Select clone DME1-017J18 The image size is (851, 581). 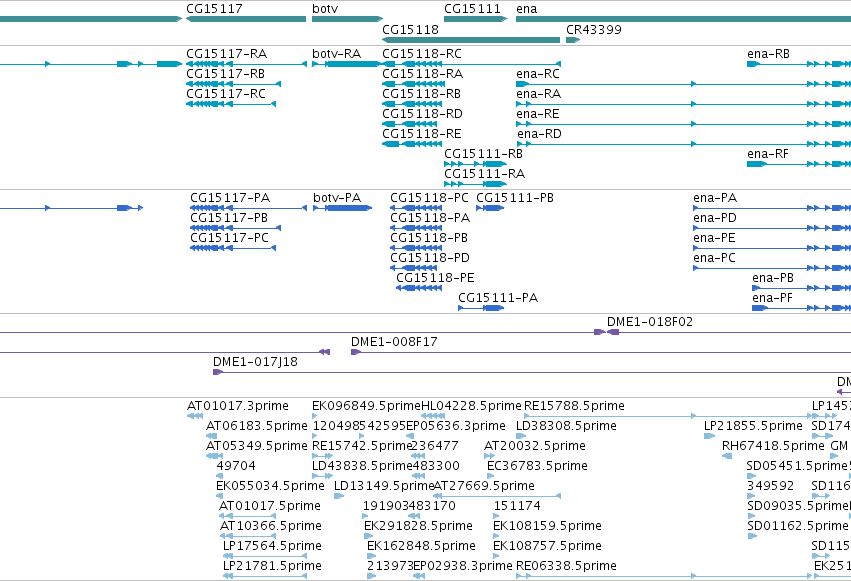click(x=255, y=362)
